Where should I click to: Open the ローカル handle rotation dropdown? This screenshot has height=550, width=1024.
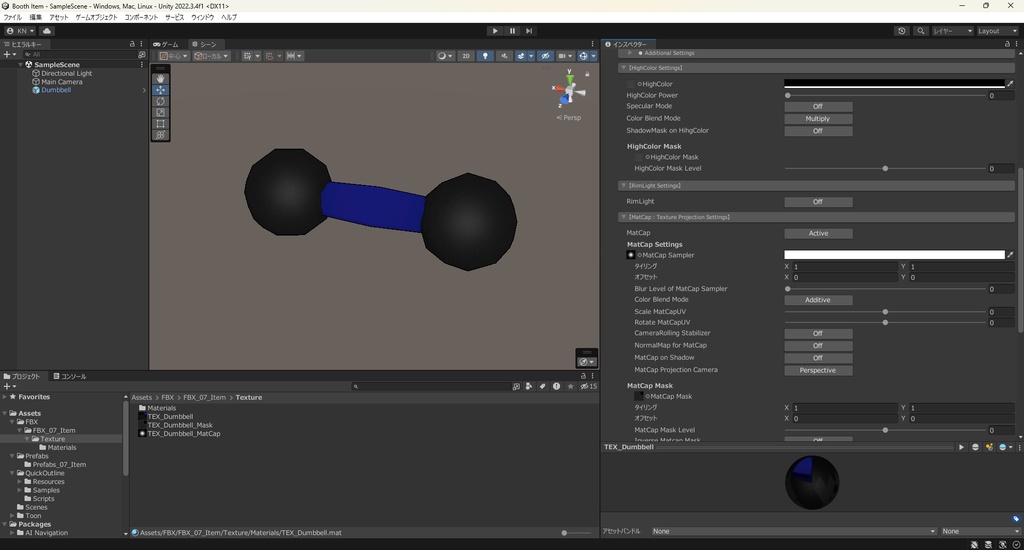click(211, 56)
